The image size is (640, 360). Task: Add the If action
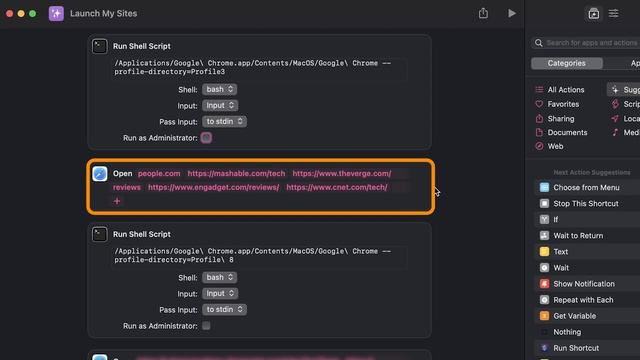(587, 220)
